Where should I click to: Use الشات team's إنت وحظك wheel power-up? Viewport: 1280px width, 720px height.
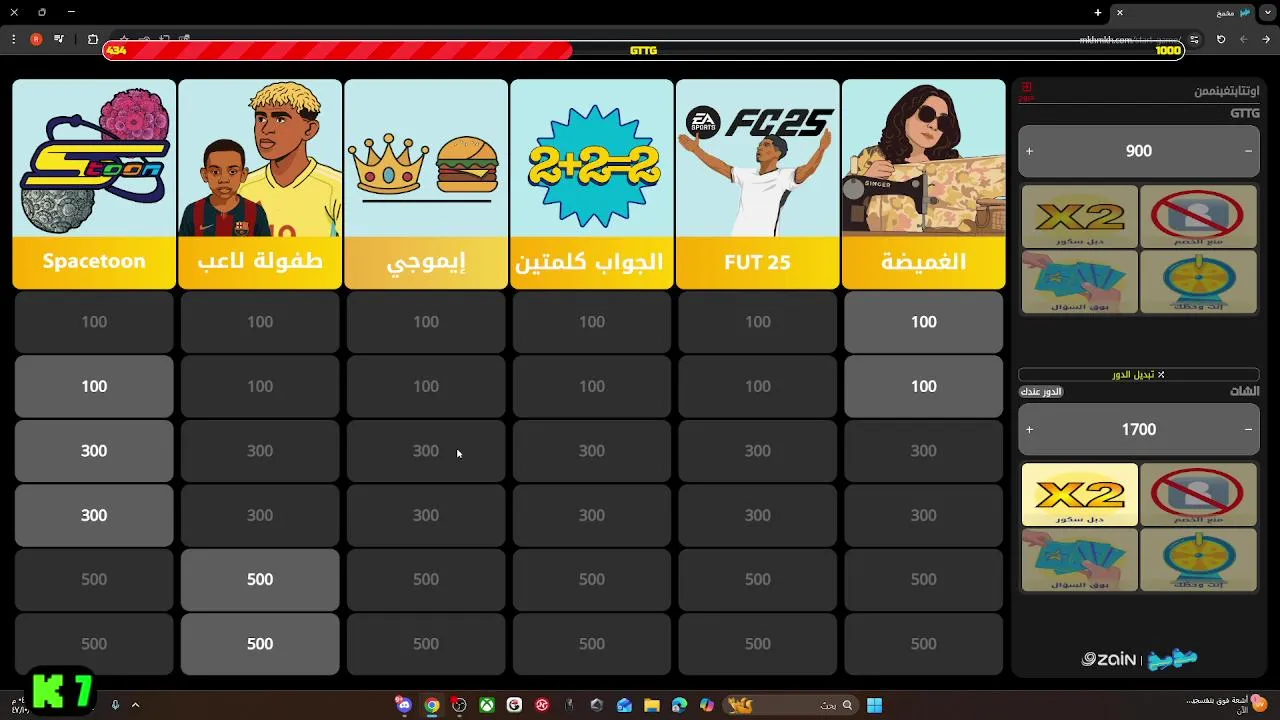[1198, 560]
